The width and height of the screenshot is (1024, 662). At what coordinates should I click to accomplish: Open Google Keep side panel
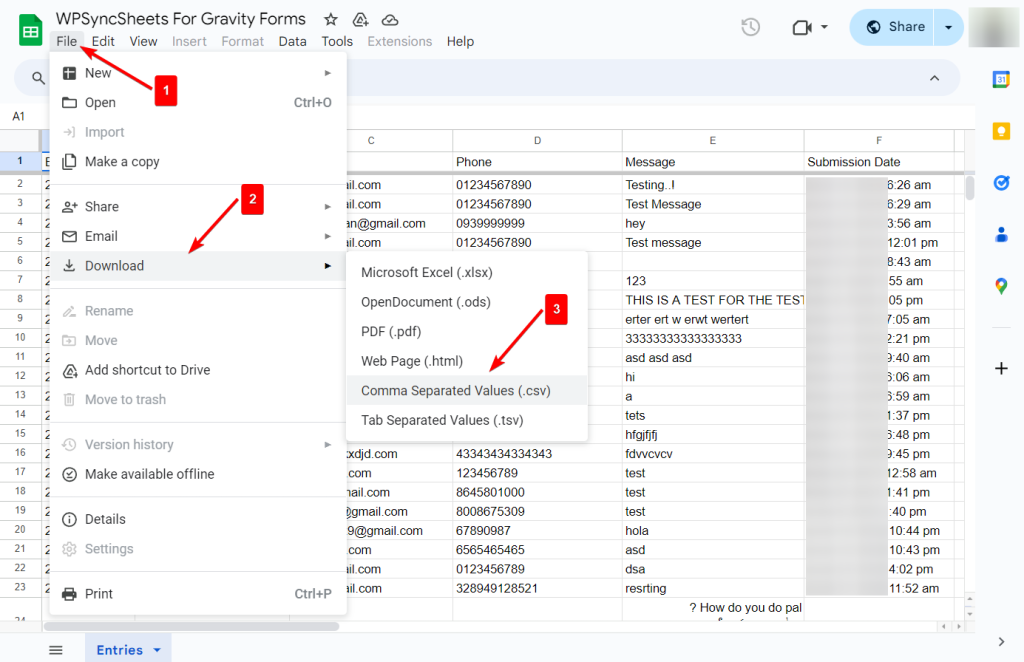pyautogui.click(x=1000, y=131)
